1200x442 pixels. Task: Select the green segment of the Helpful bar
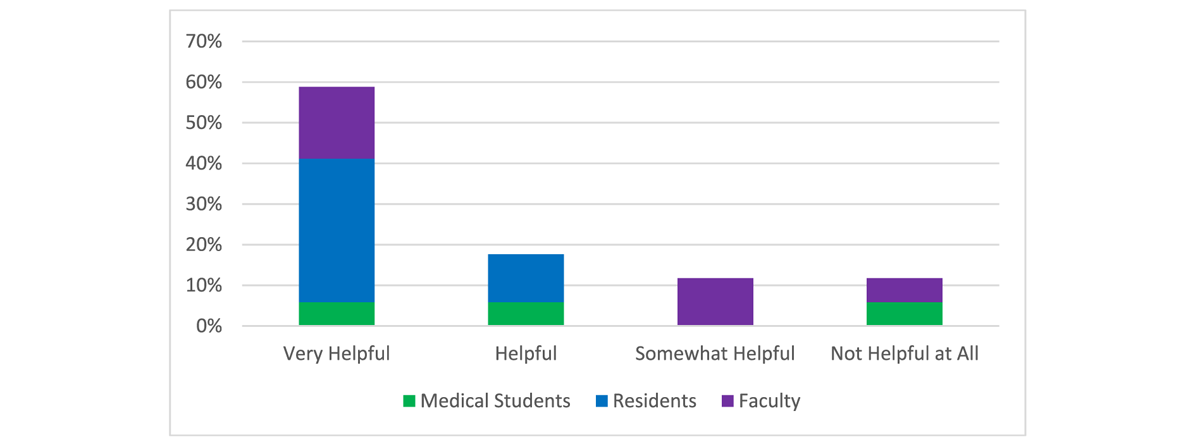[526, 314]
